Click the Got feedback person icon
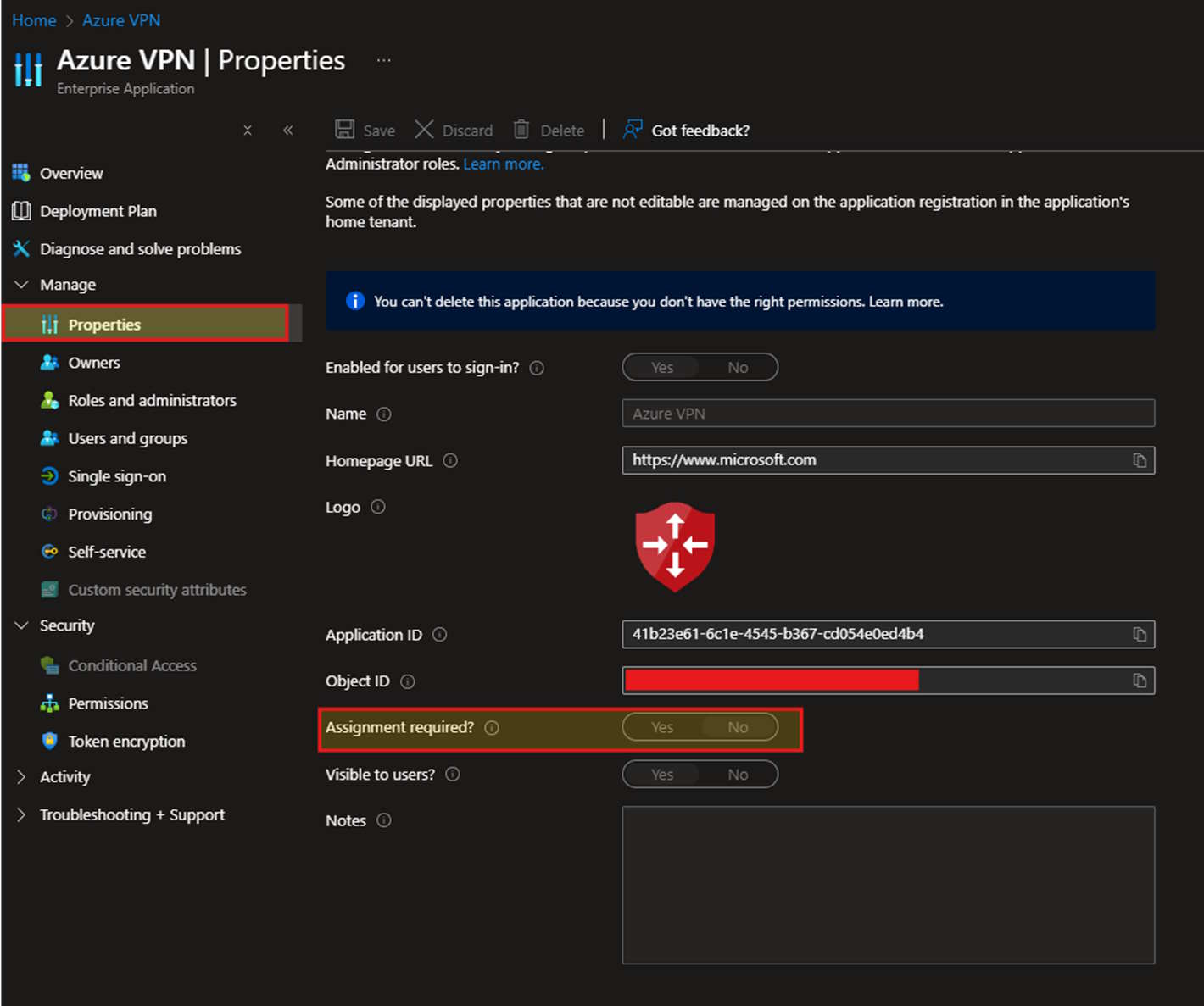This screenshot has width=1204, height=1006. tap(633, 130)
